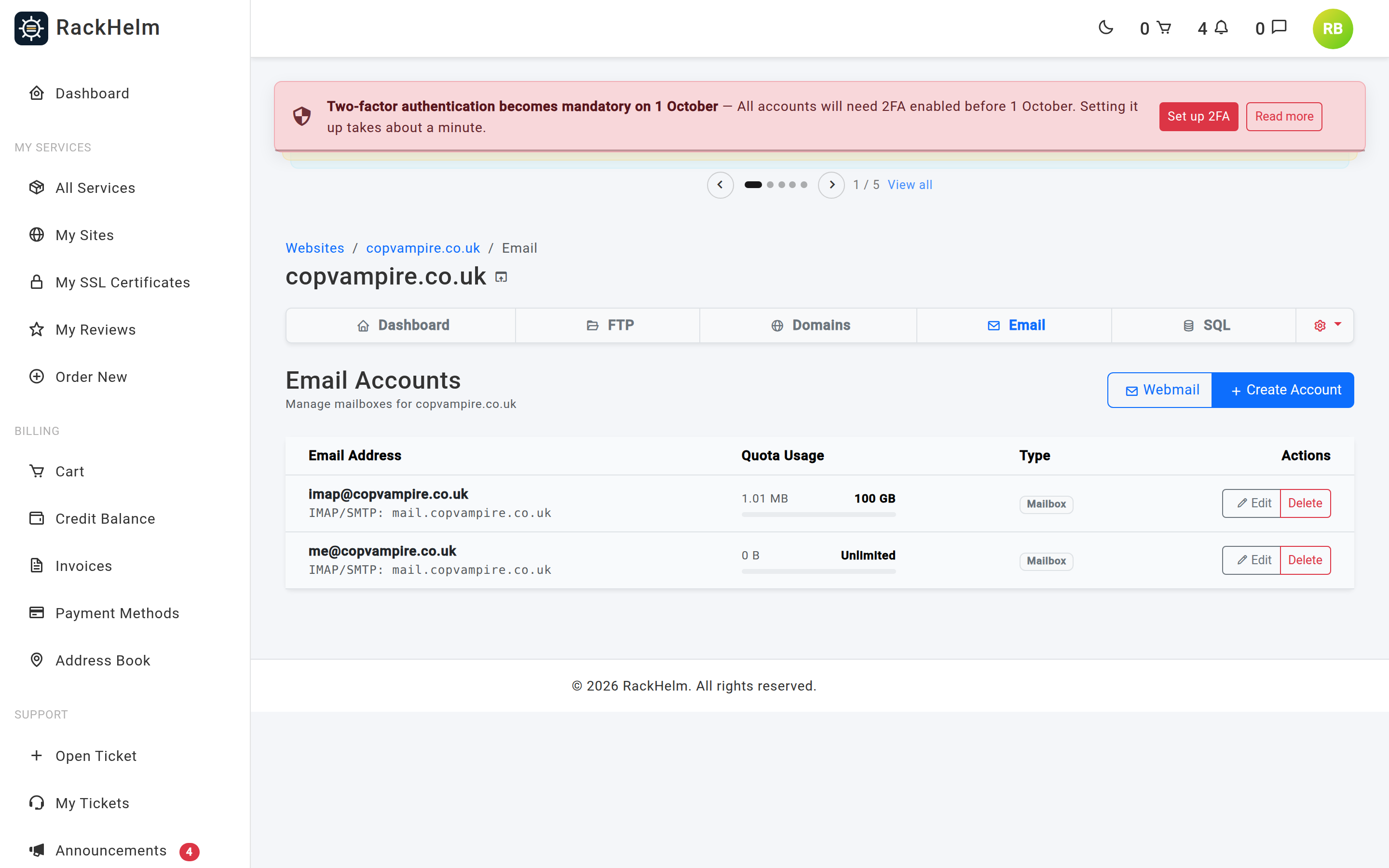
Task: Switch to the Email tab
Action: [x=1014, y=325]
